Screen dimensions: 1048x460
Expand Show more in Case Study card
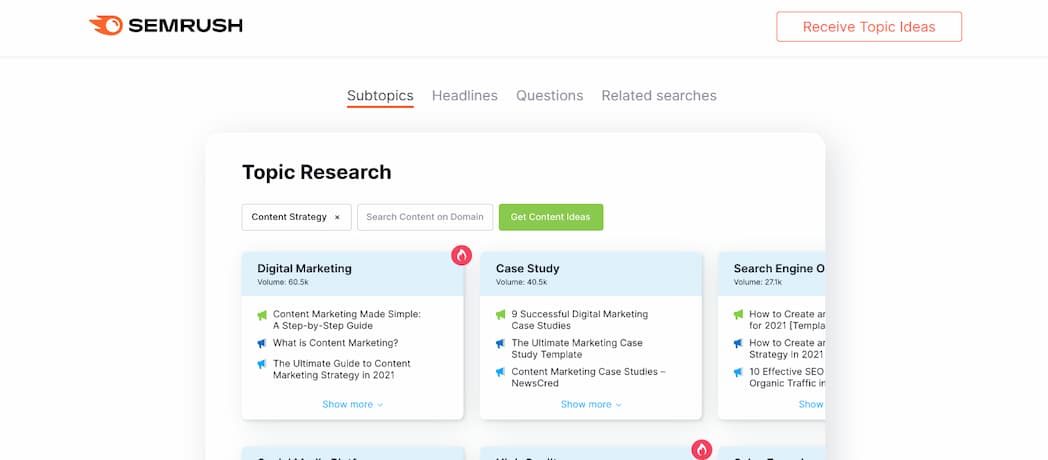click(591, 405)
